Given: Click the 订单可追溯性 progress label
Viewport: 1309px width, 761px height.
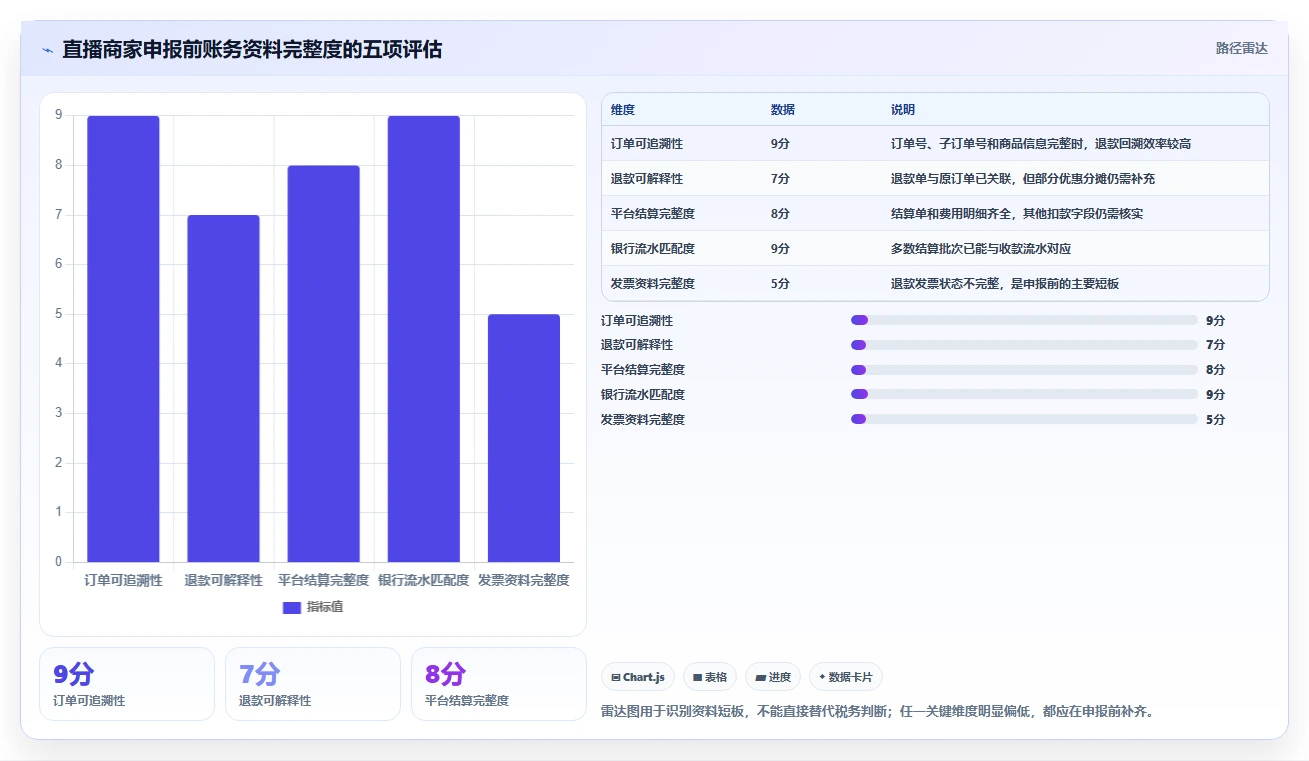Looking at the screenshot, I should click(637, 321).
